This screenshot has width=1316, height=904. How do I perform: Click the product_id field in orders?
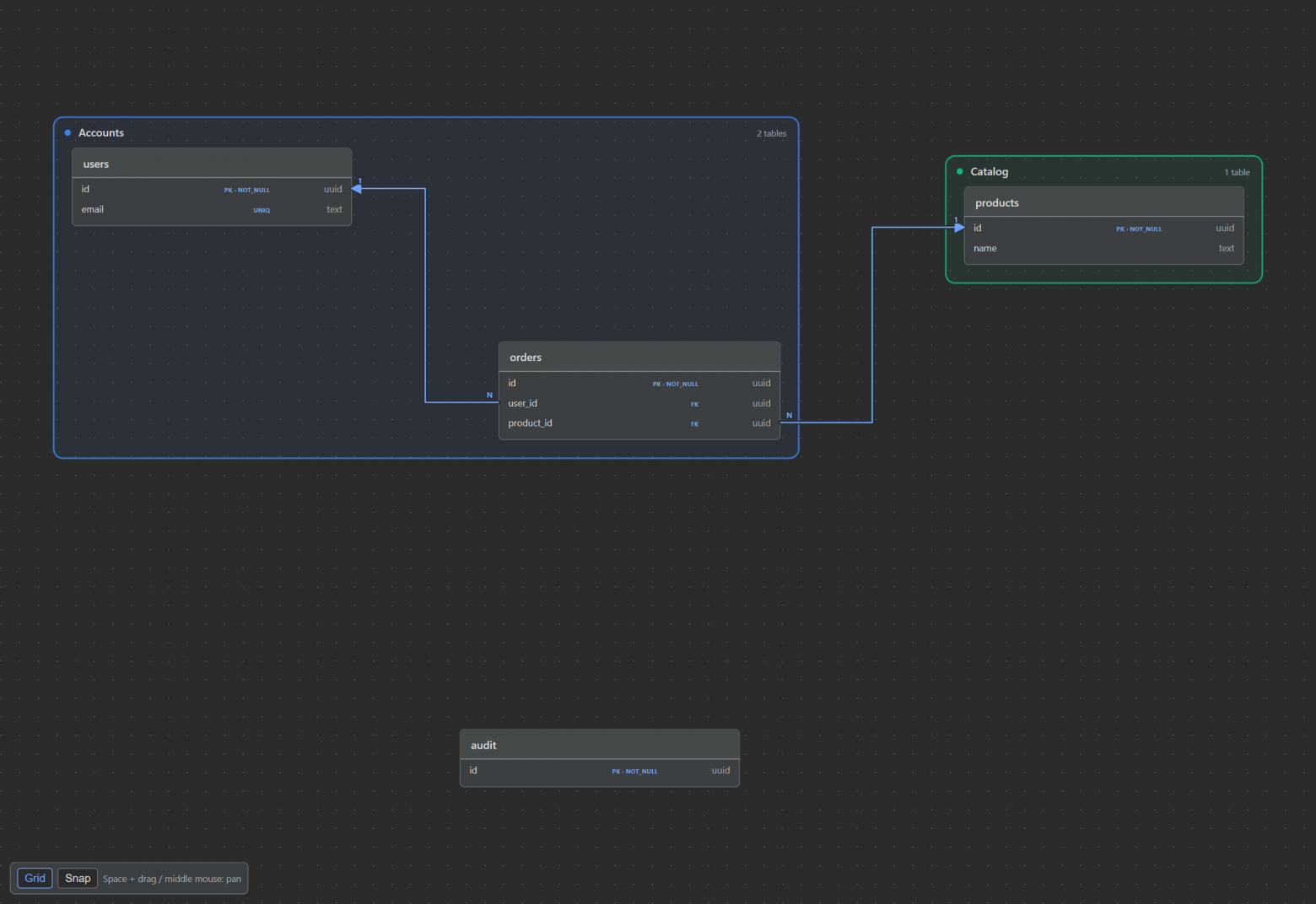click(x=530, y=423)
